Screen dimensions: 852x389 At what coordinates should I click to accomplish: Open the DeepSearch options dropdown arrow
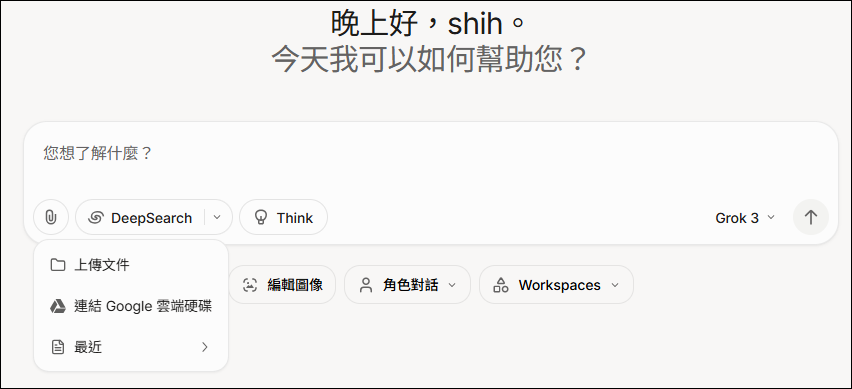click(217, 217)
